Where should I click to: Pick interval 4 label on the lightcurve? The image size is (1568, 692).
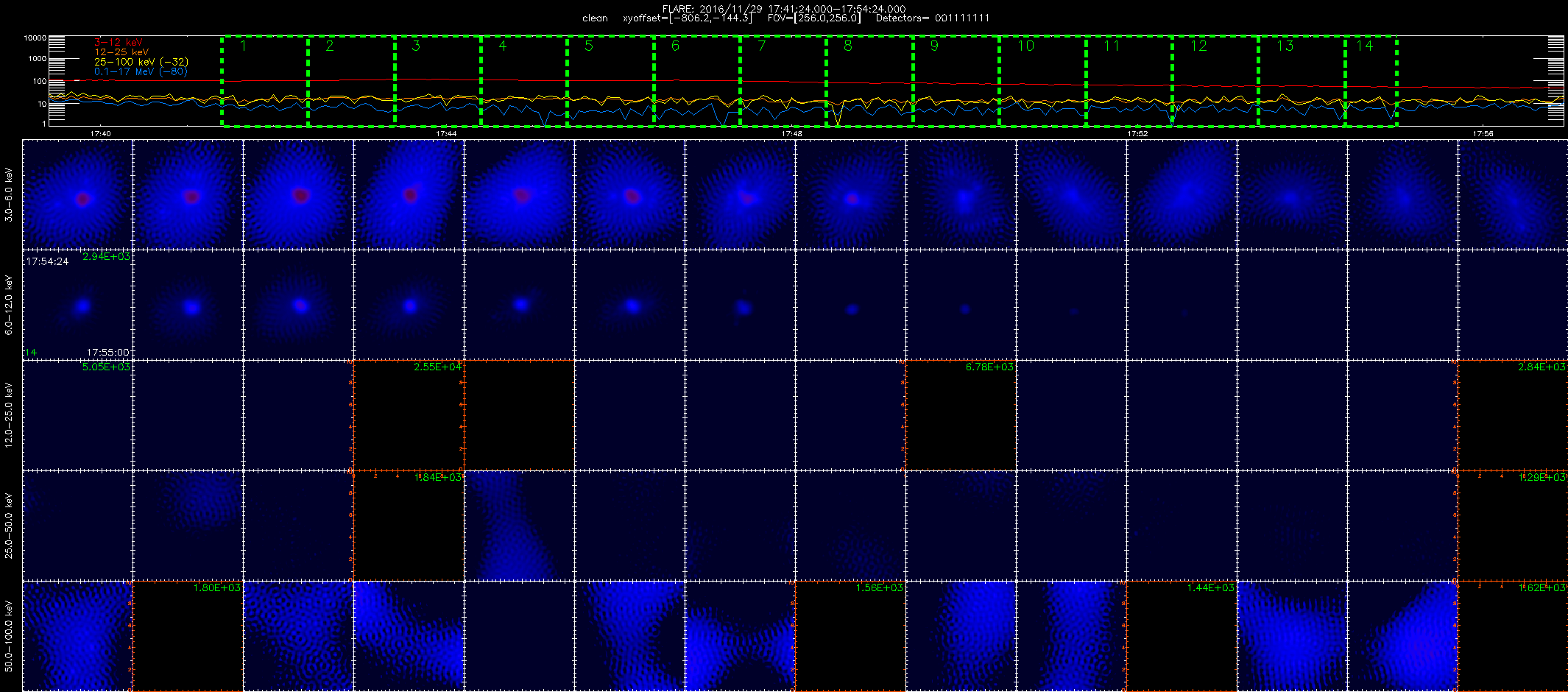[502, 46]
